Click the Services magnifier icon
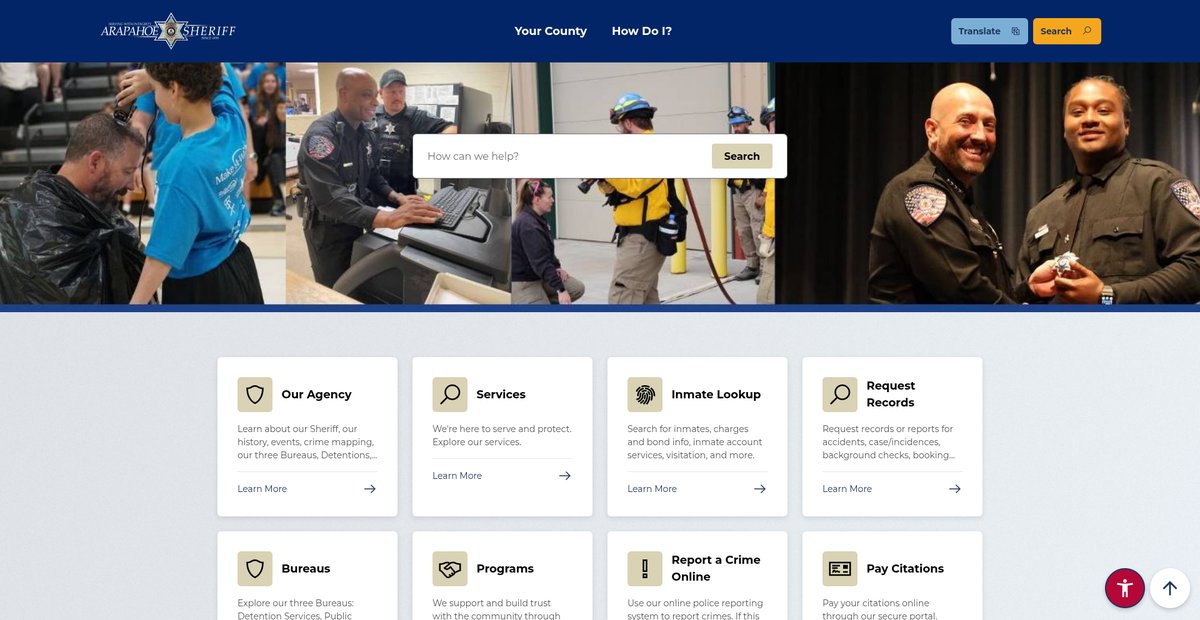1200x620 pixels. pyautogui.click(x=450, y=394)
